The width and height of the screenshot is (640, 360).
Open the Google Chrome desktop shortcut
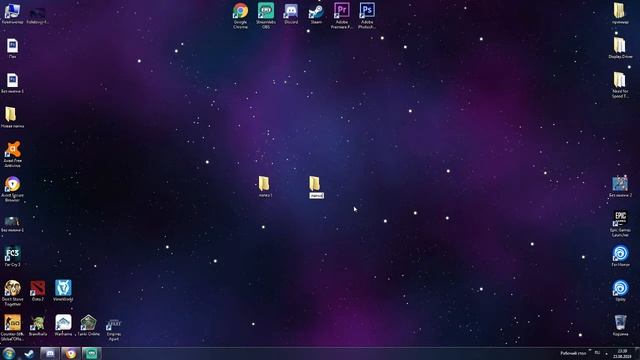[x=240, y=16]
